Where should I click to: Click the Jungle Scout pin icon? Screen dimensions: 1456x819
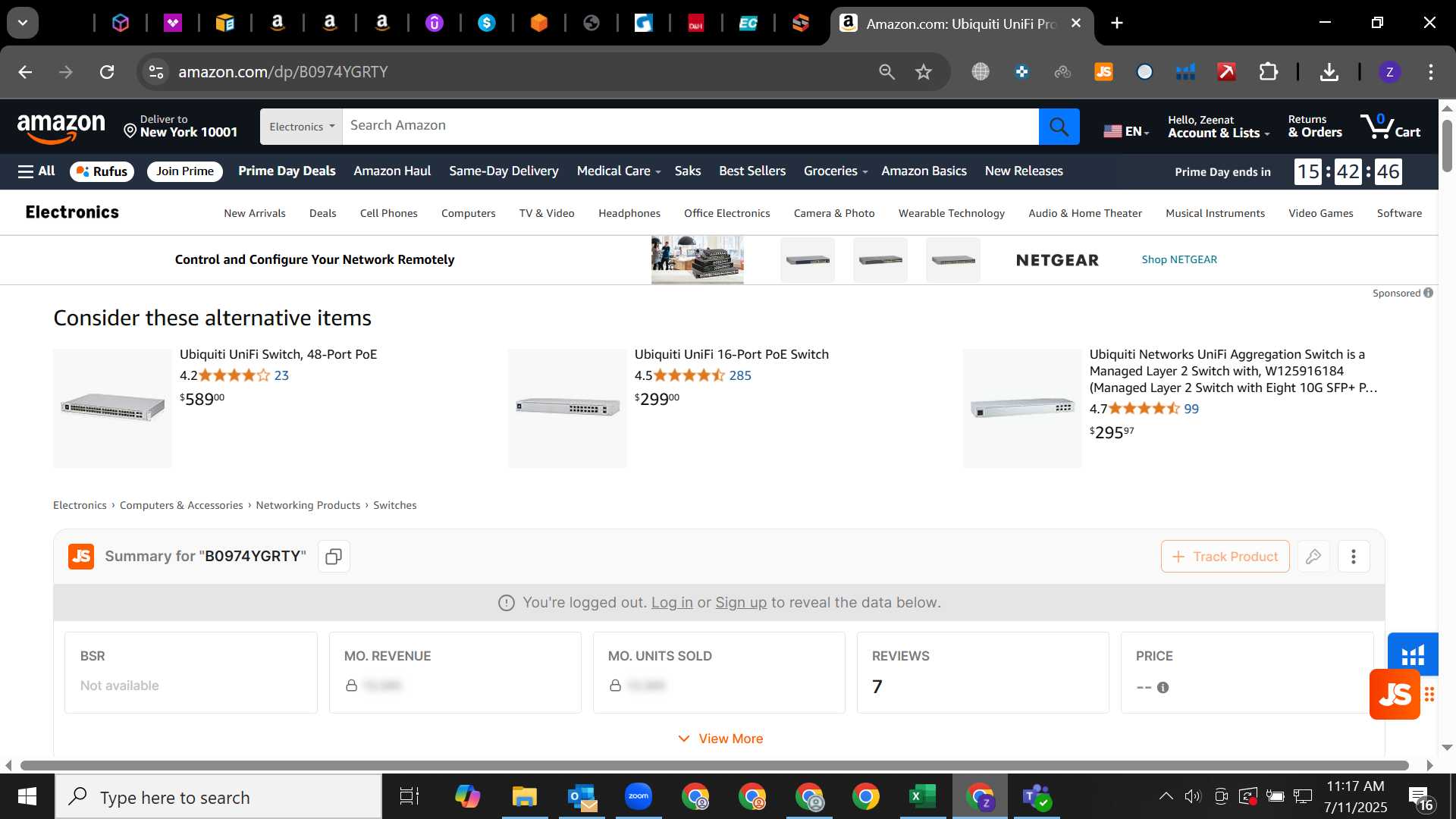point(1313,557)
